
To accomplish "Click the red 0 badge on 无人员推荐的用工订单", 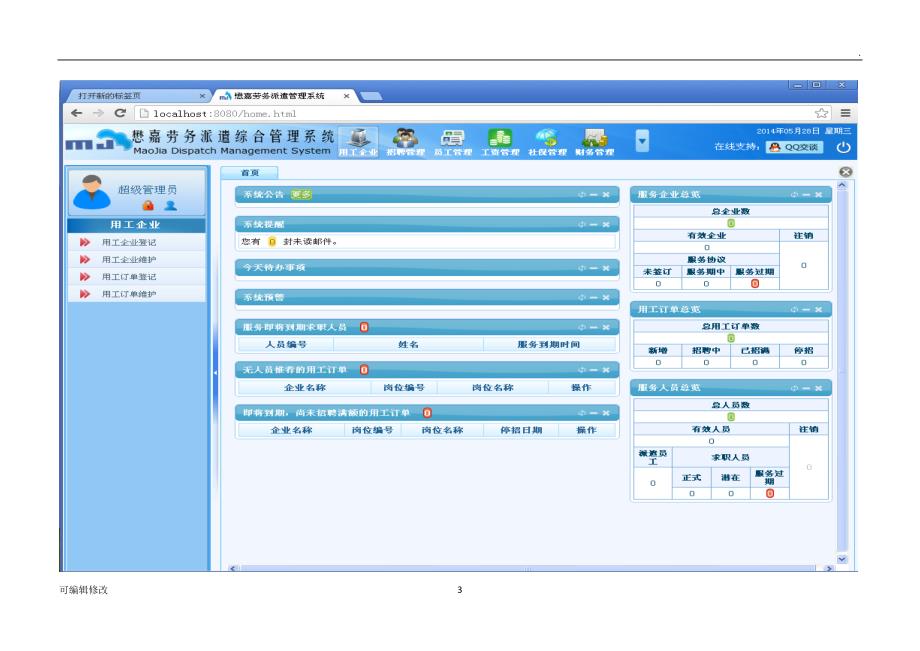I will pyautogui.click(x=364, y=370).
